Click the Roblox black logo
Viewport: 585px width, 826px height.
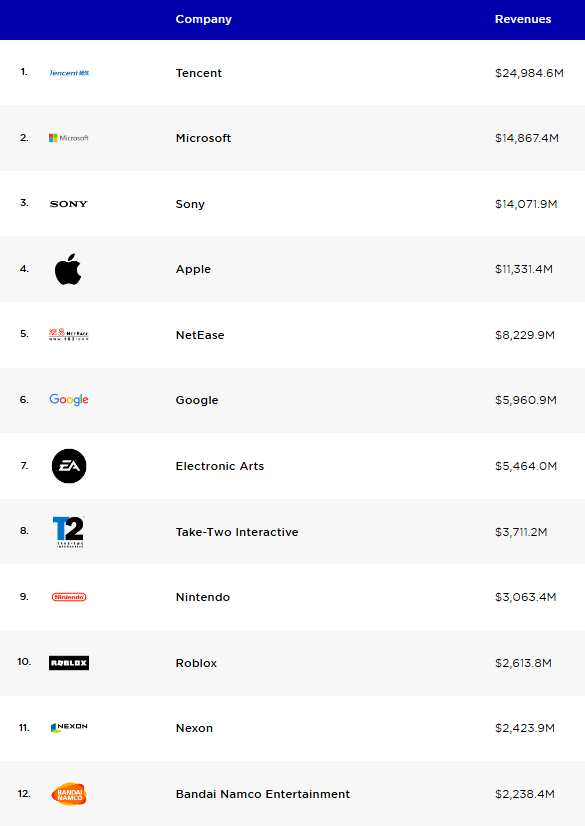point(69,663)
